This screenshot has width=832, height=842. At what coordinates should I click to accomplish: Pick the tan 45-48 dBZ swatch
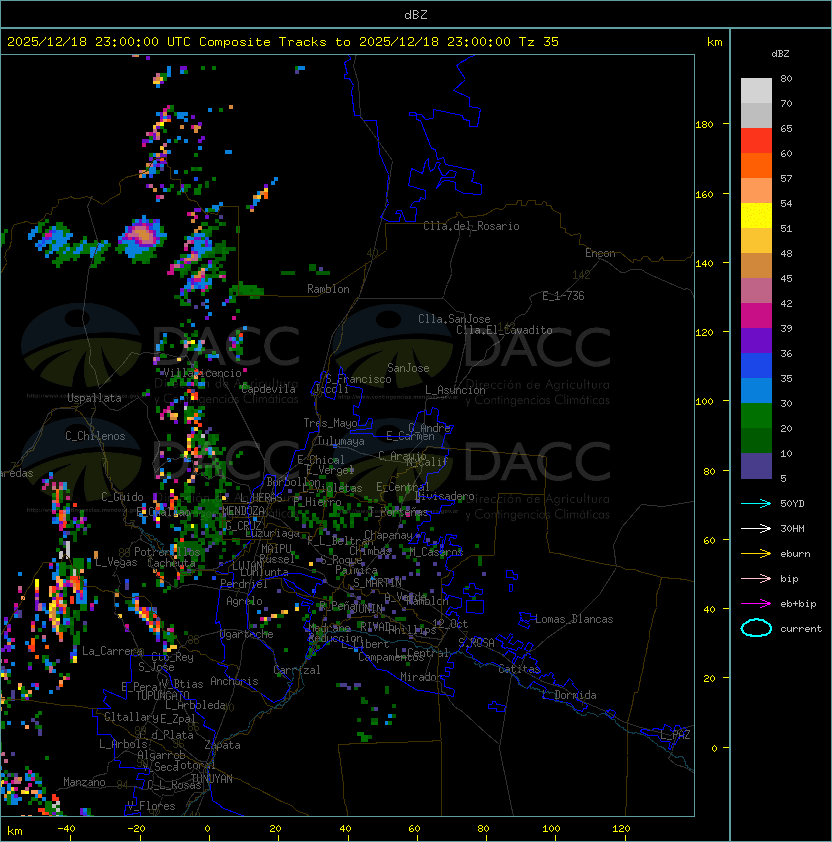pyautogui.click(x=756, y=265)
